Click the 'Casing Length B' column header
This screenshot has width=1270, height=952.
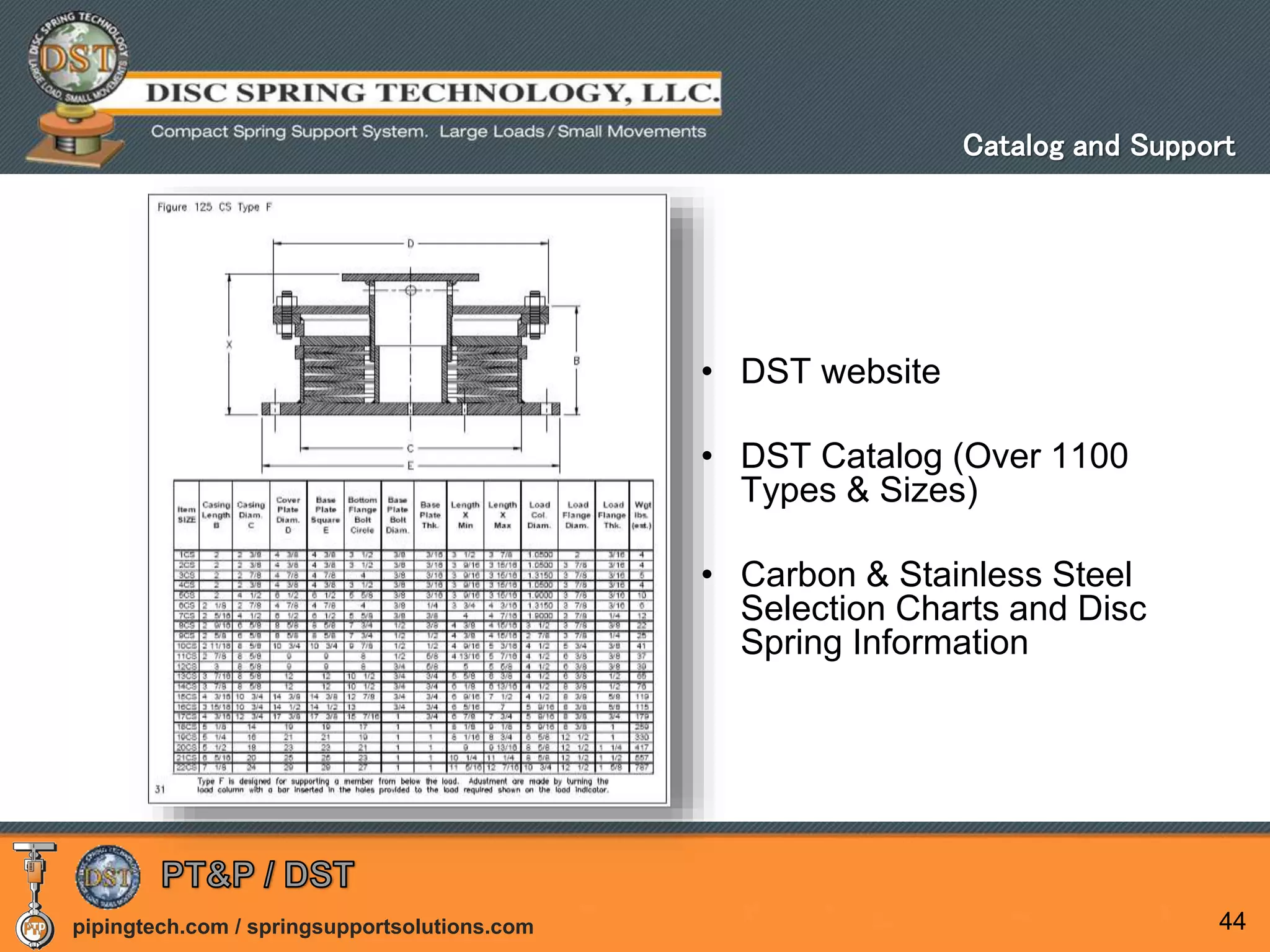216,515
